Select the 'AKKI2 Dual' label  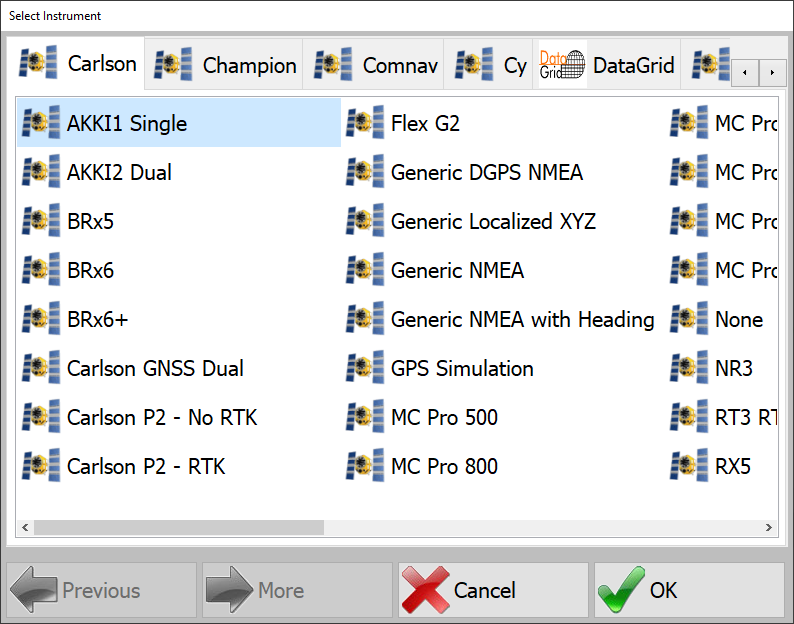point(119,172)
